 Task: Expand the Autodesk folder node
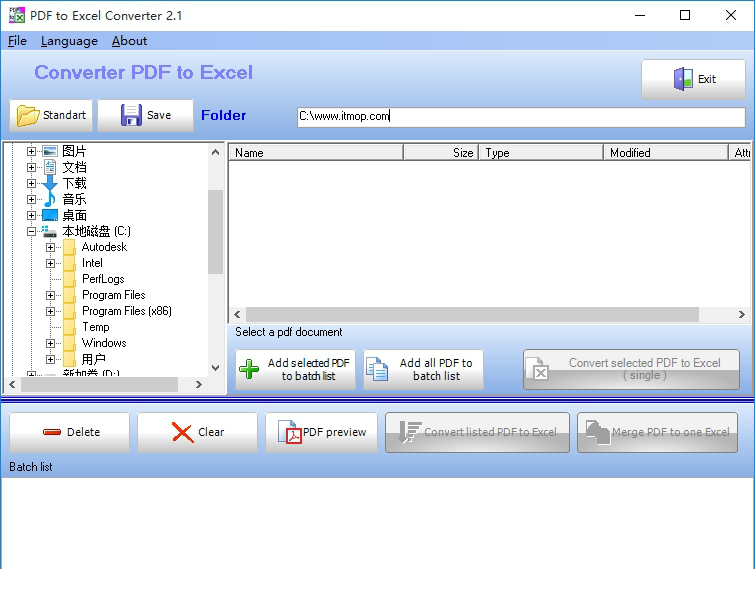tap(50, 247)
